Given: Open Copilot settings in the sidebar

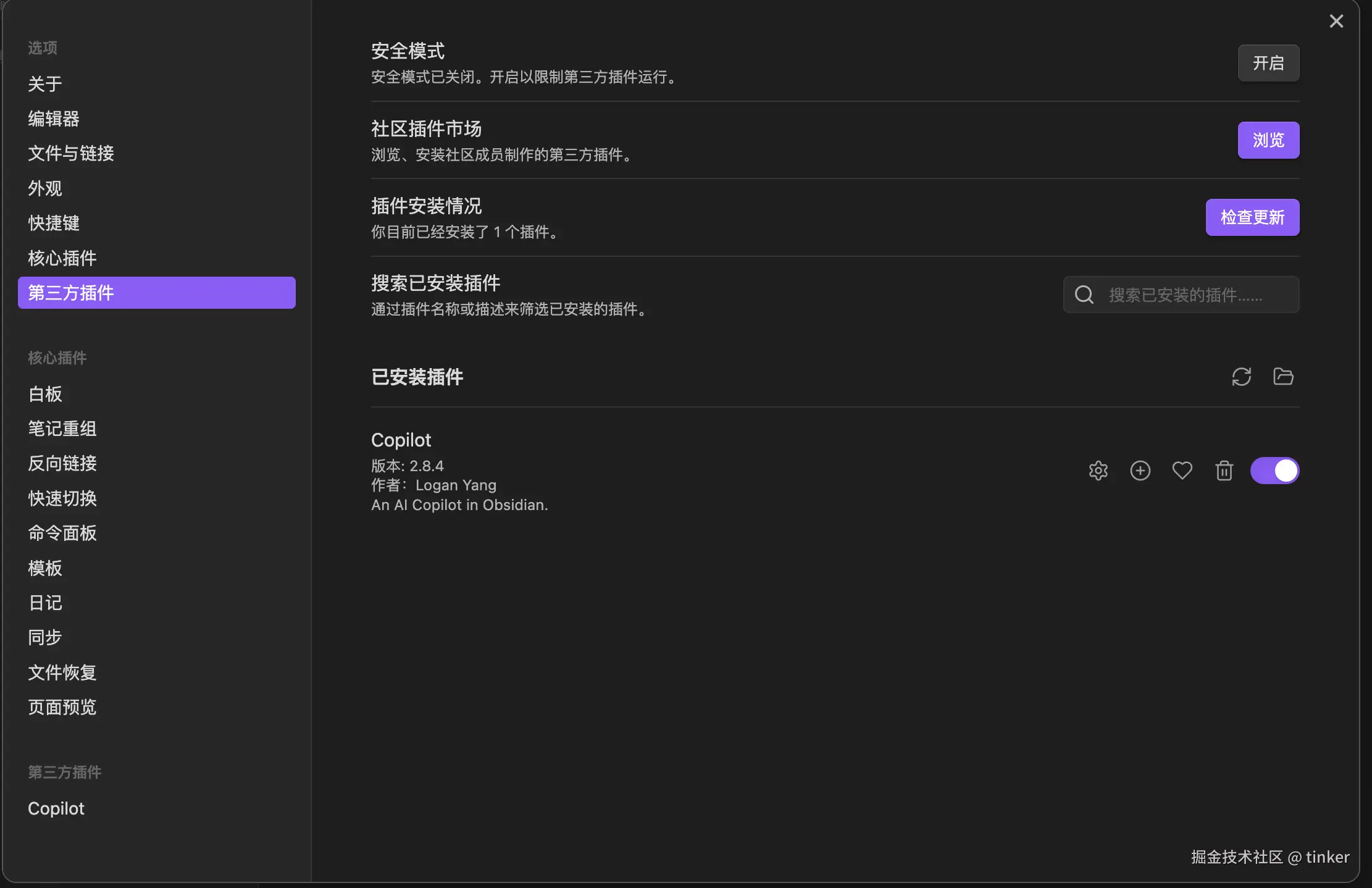Looking at the screenshot, I should (56, 808).
